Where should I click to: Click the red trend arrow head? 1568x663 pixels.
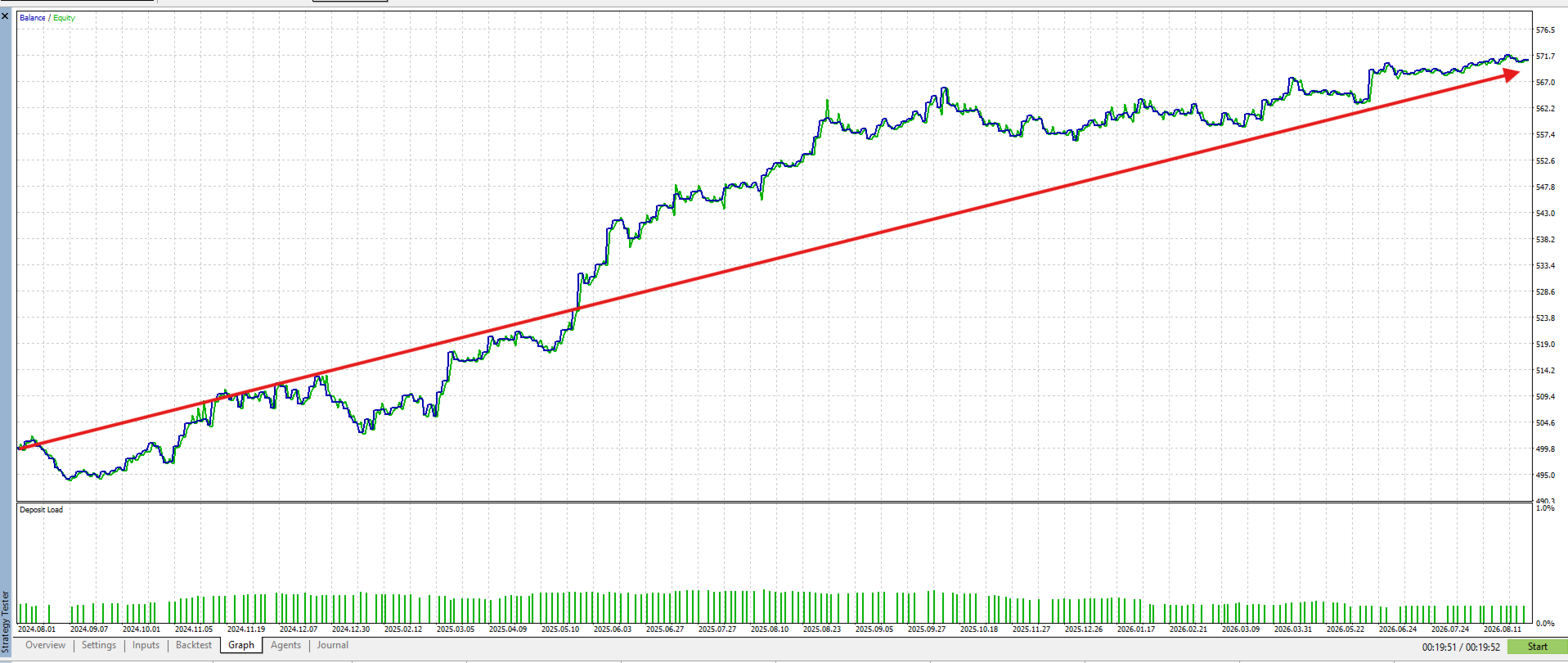[x=1510, y=74]
